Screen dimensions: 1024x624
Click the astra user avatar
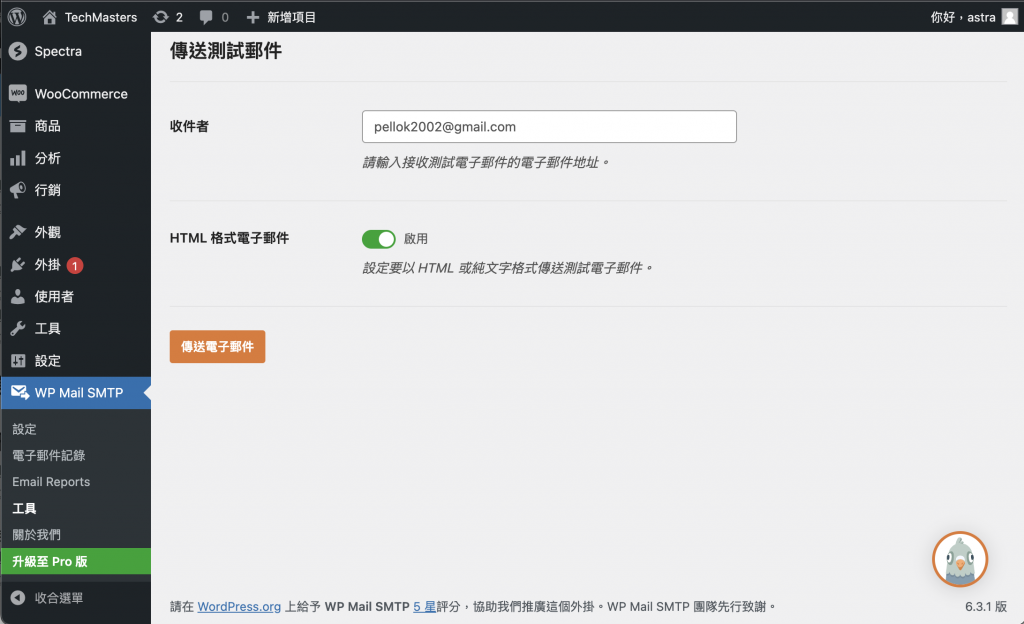click(x=1010, y=17)
